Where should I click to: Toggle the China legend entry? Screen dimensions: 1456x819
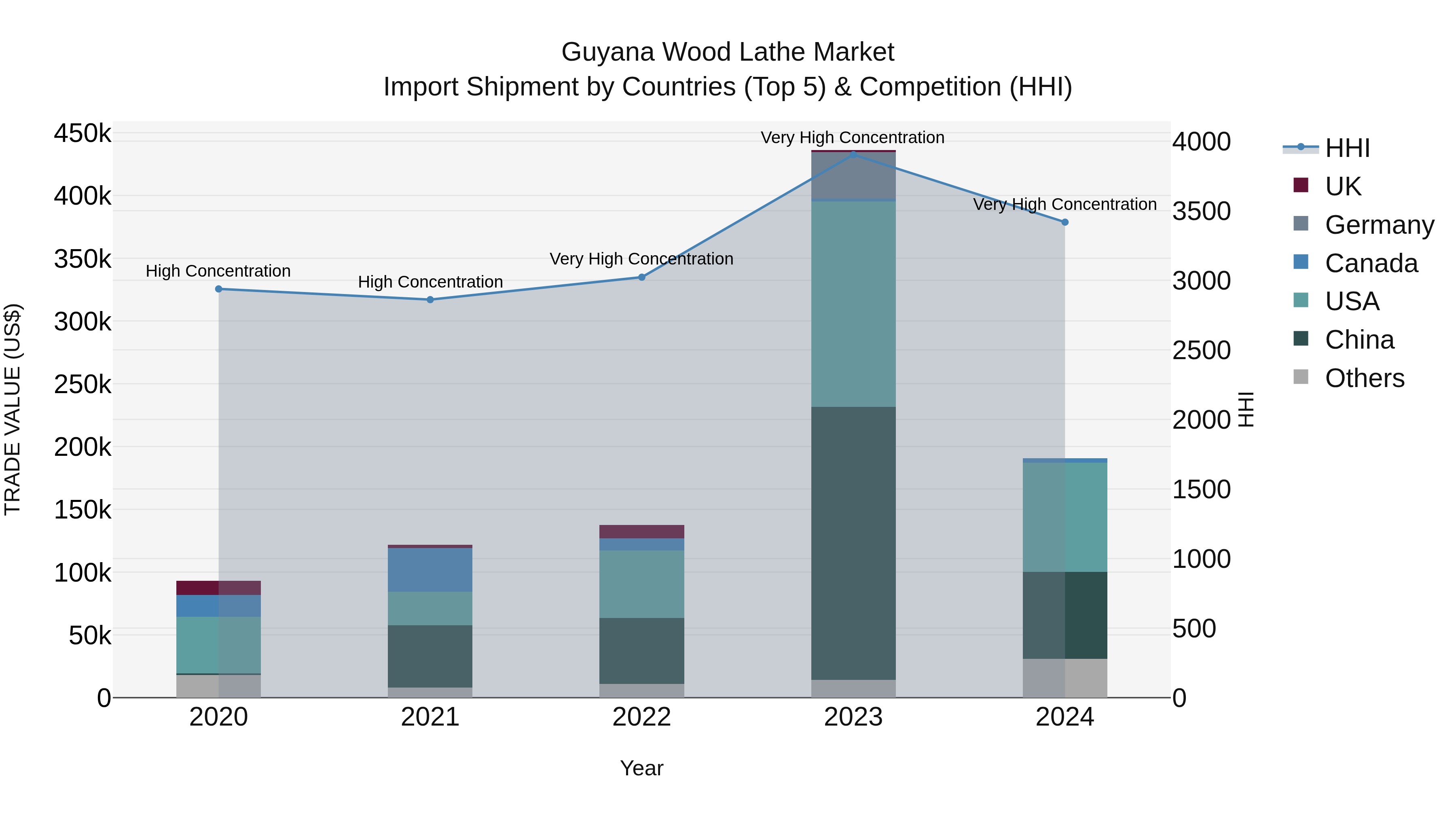pyautogui.click(x=1344, y=340)
